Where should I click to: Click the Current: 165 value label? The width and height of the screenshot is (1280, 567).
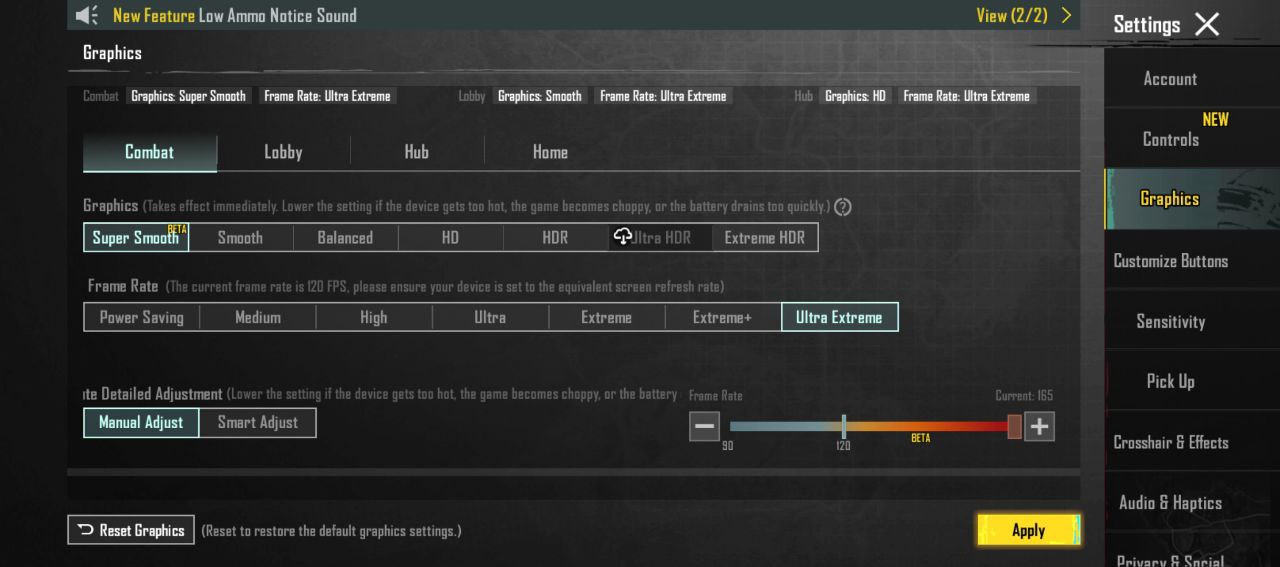click(x=1024, y=396)
